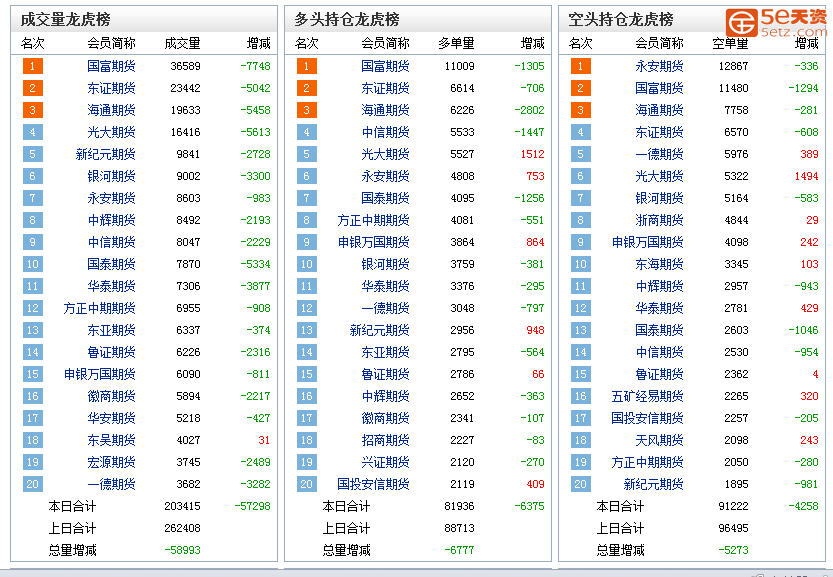Select volume value 36589
Image resolution: width=833 pixels, height=577 pixels.
click(x=185, y=66)
